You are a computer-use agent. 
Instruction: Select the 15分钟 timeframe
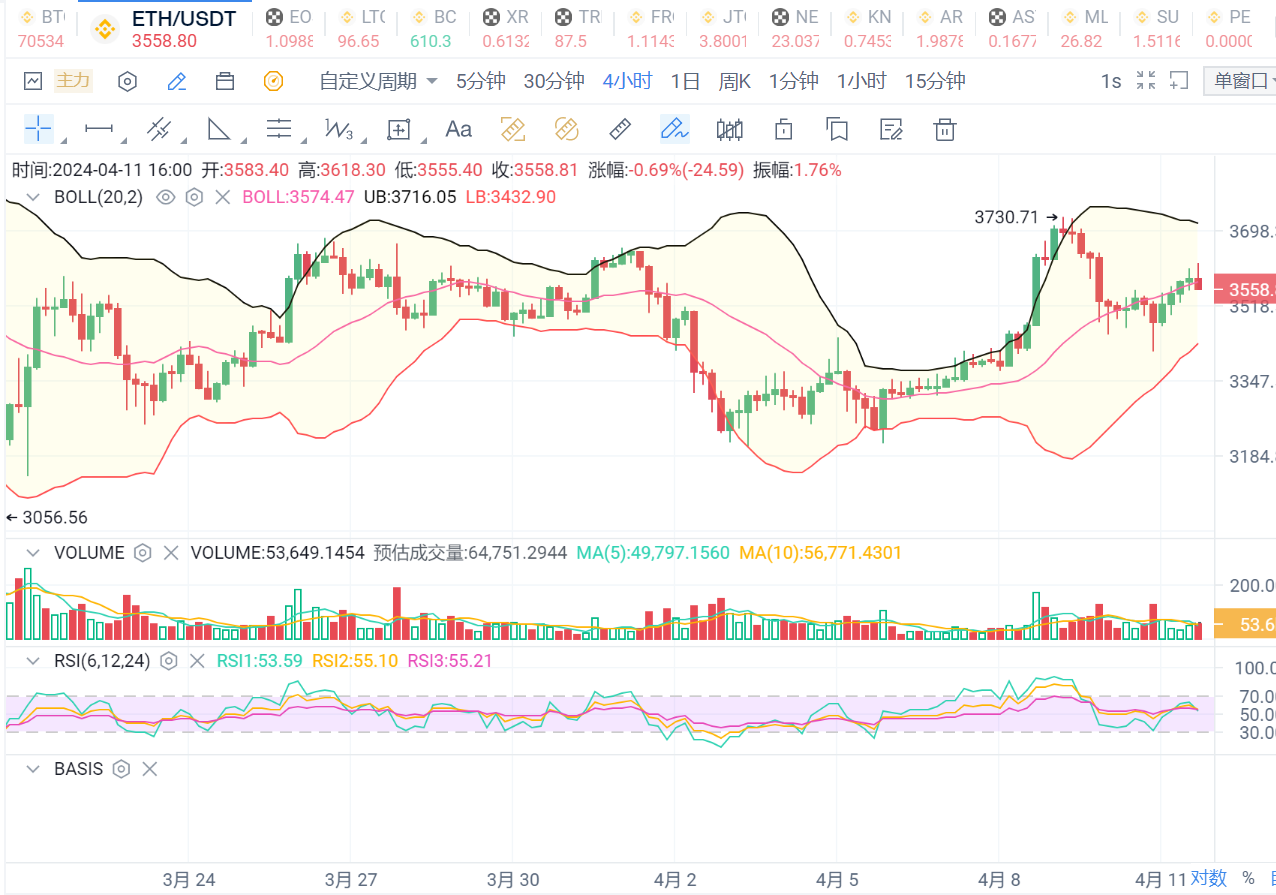point(935,81)
